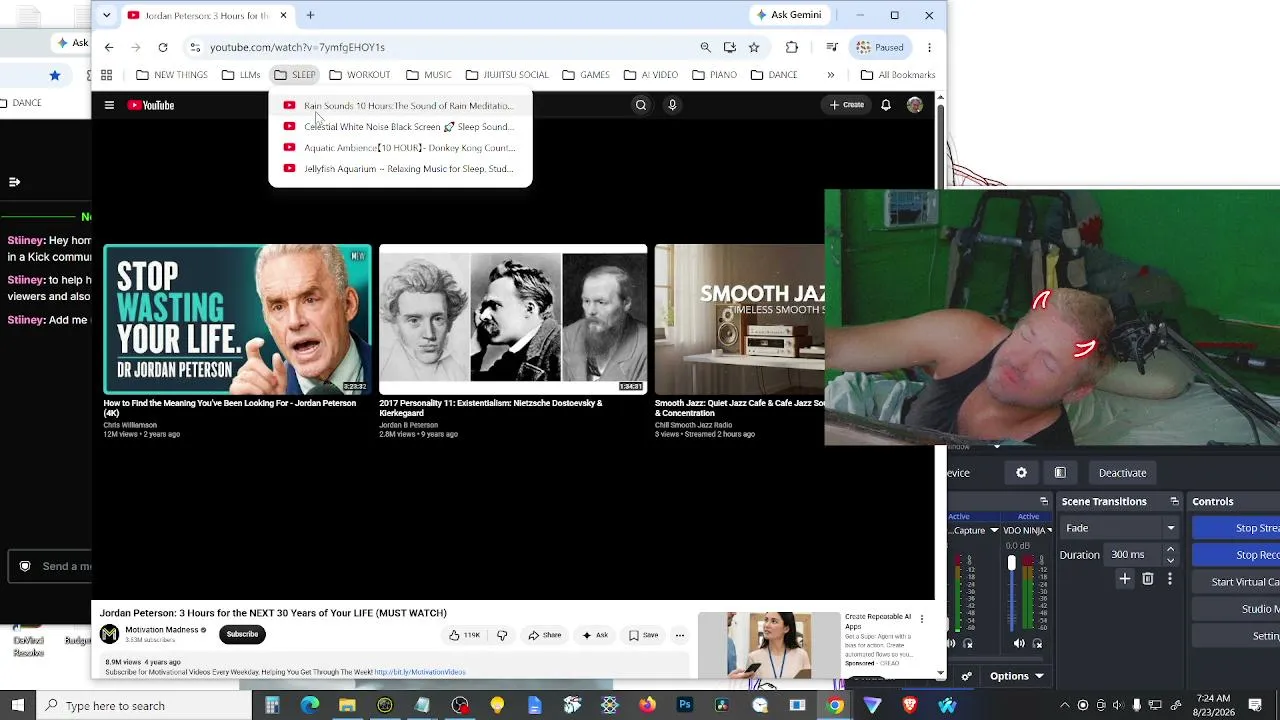Open the Chrome tab search dropdown

[106, 15]
